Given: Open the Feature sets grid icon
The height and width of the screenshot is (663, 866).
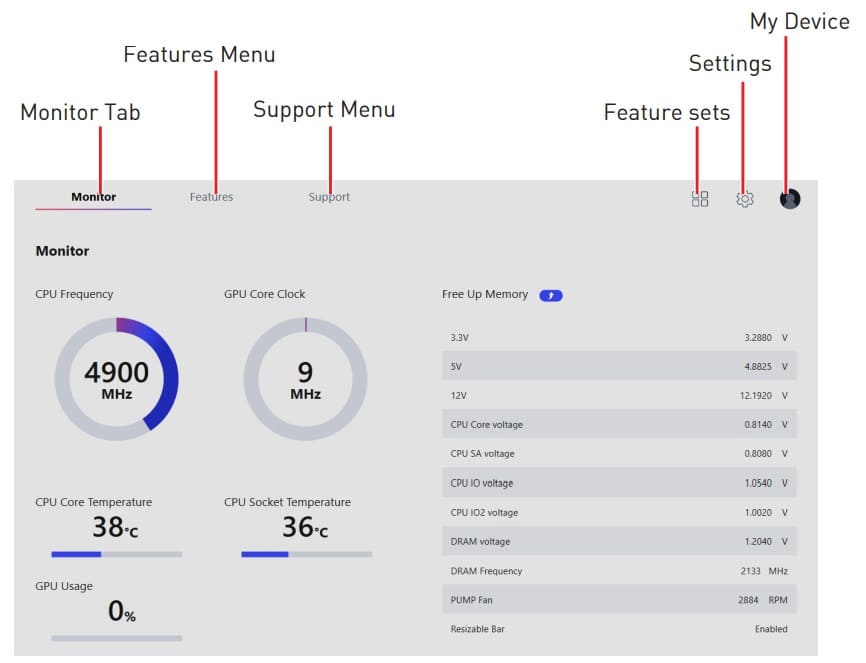Looking at the screenshot, I should click(700, 199).
